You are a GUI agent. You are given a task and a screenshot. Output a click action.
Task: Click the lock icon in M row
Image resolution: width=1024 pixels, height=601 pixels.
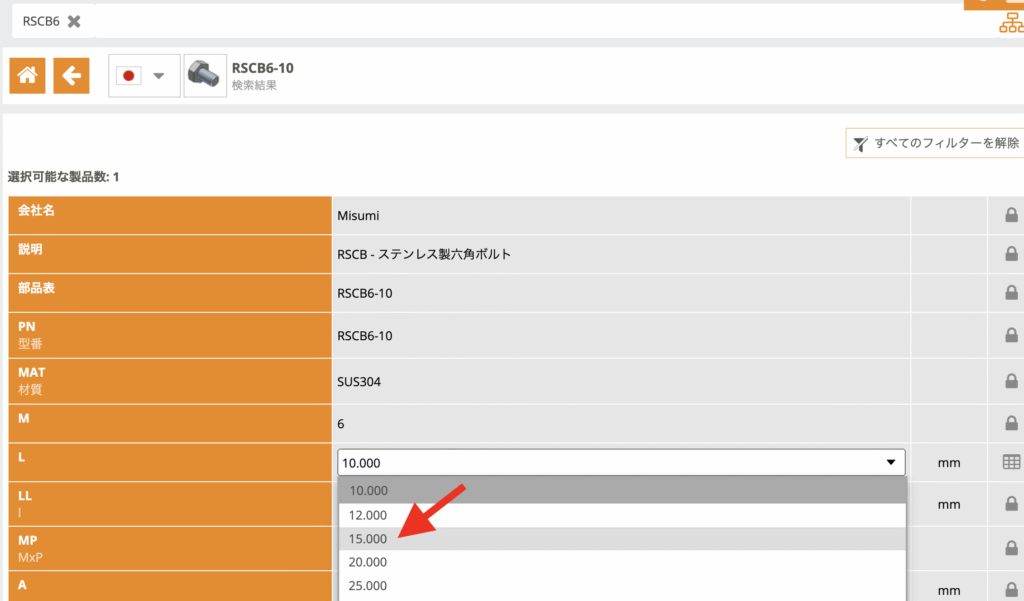[1011, 423]
